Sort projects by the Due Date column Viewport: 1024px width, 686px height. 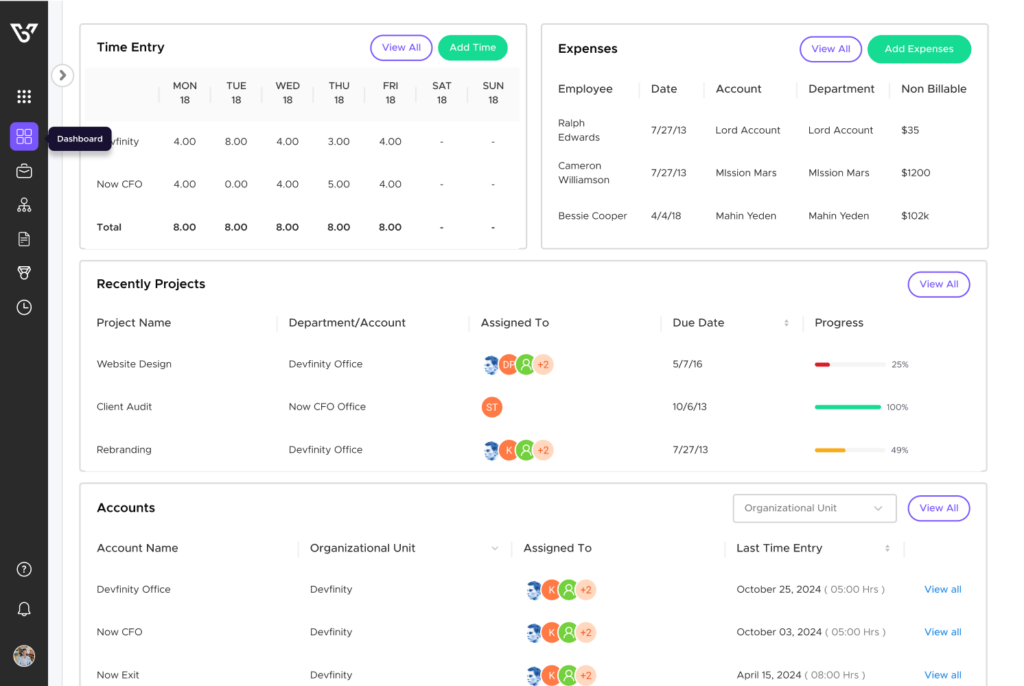pyautogui.click(x=786, y=323)
